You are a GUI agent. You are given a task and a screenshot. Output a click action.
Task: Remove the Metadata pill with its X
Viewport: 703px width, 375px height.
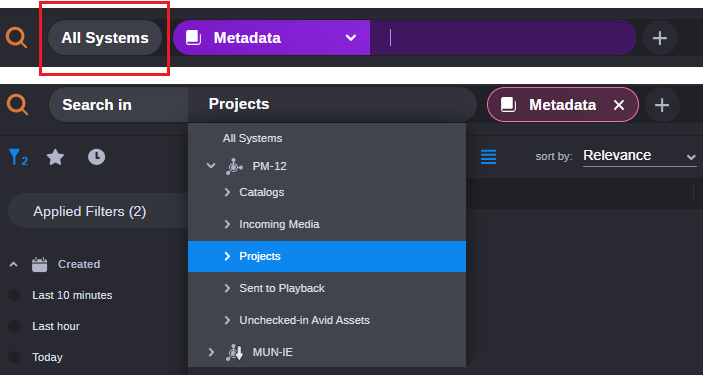point(619,105)
